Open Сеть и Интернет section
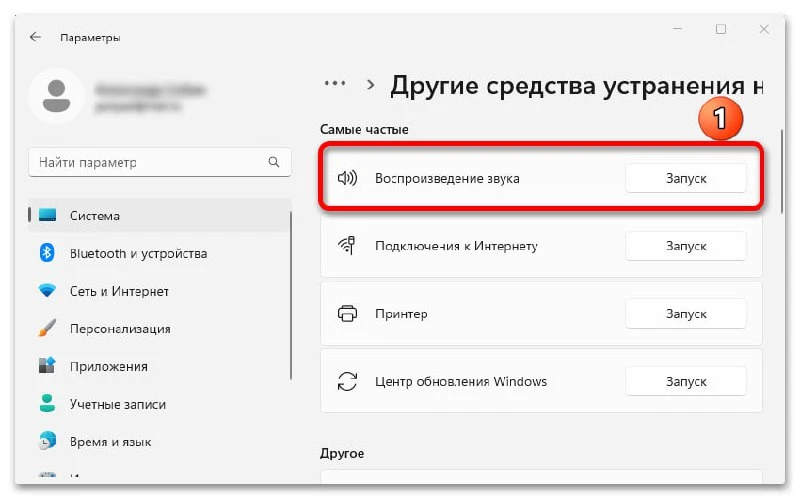 (160, 291)
